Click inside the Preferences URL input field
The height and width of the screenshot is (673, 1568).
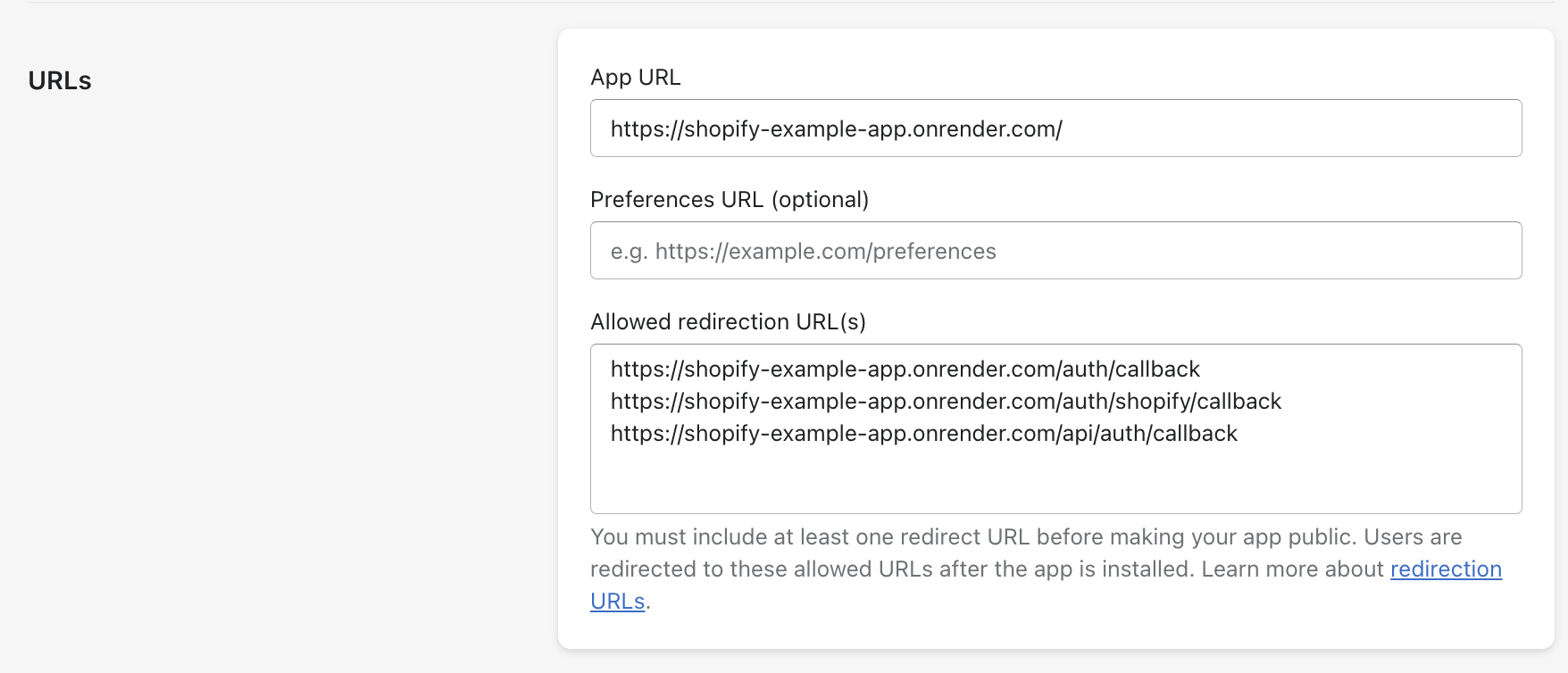click(1054, 250)
